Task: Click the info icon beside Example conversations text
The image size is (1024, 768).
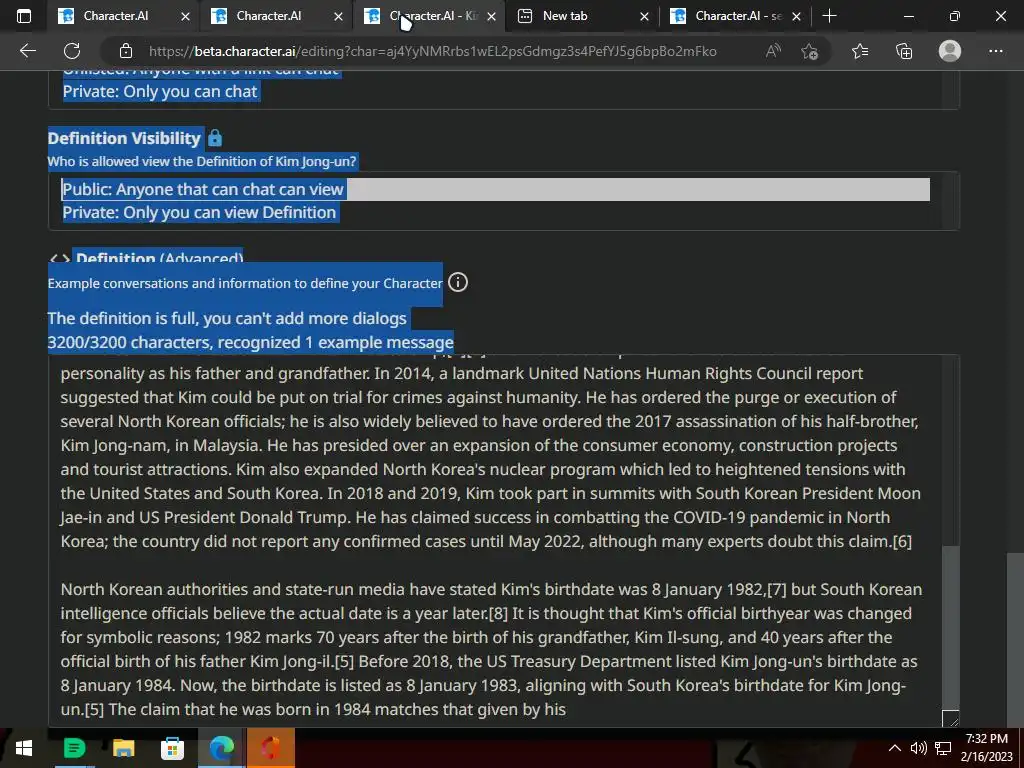Action: (x=458, y=283)
